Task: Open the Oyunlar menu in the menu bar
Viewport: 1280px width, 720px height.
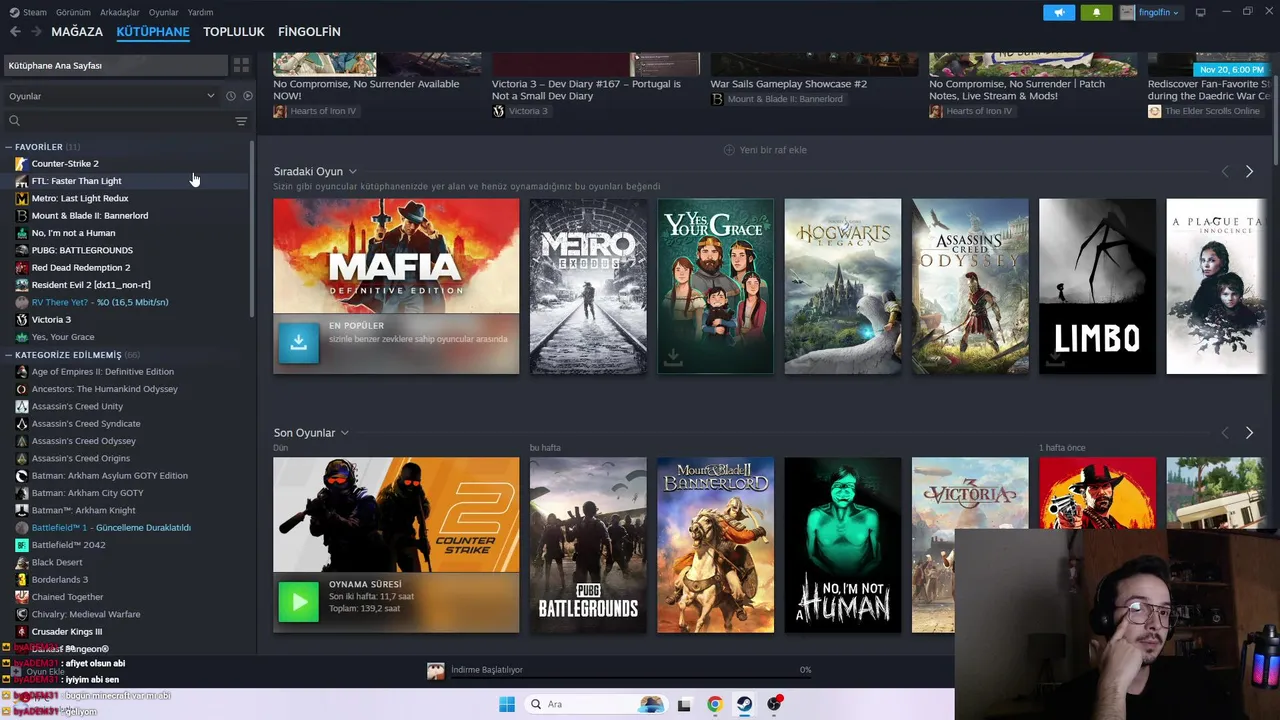Action: 164,12
